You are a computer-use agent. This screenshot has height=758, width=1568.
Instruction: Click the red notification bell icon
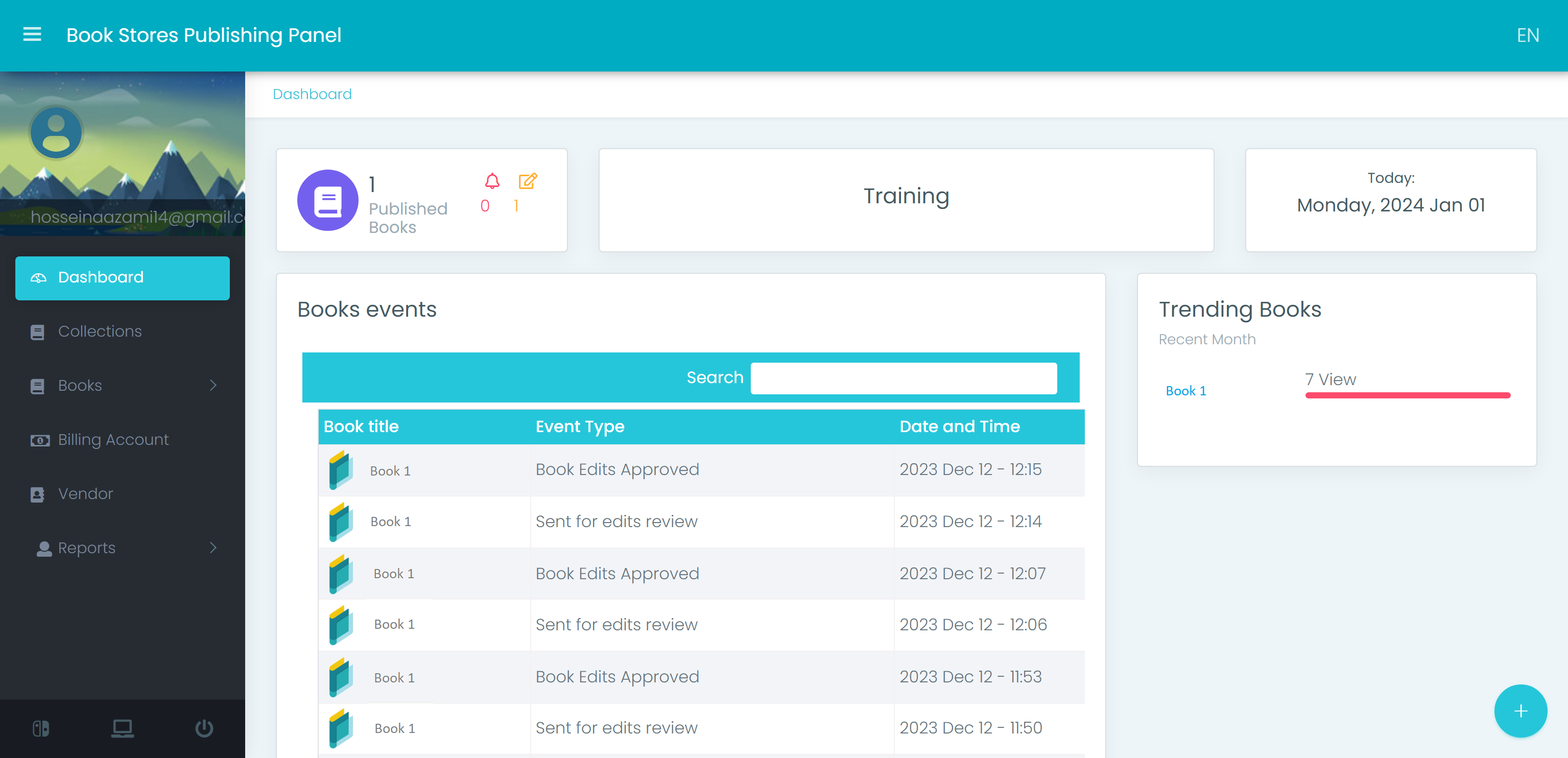coord(492,181)
